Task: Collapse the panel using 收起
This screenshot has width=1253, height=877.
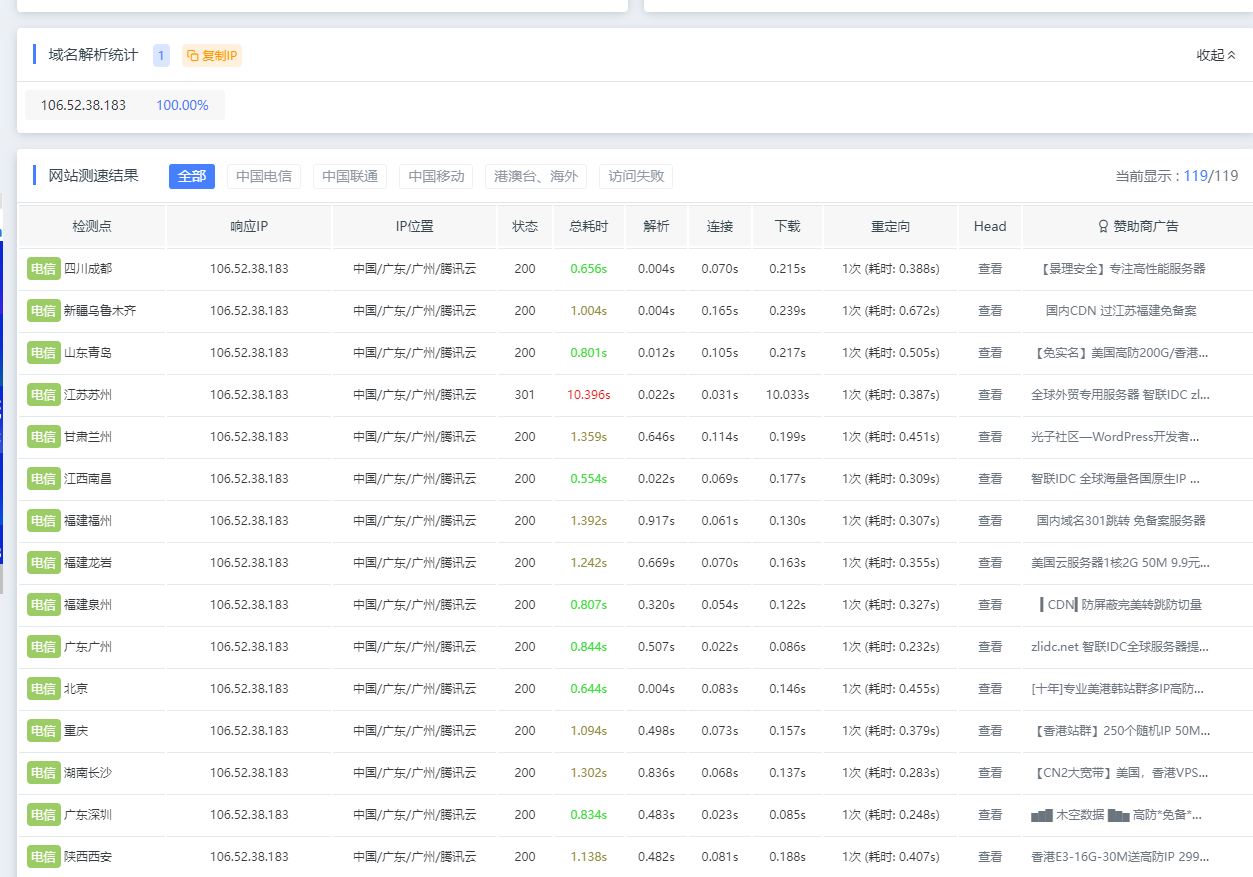Action: [x=1216, y=55]
